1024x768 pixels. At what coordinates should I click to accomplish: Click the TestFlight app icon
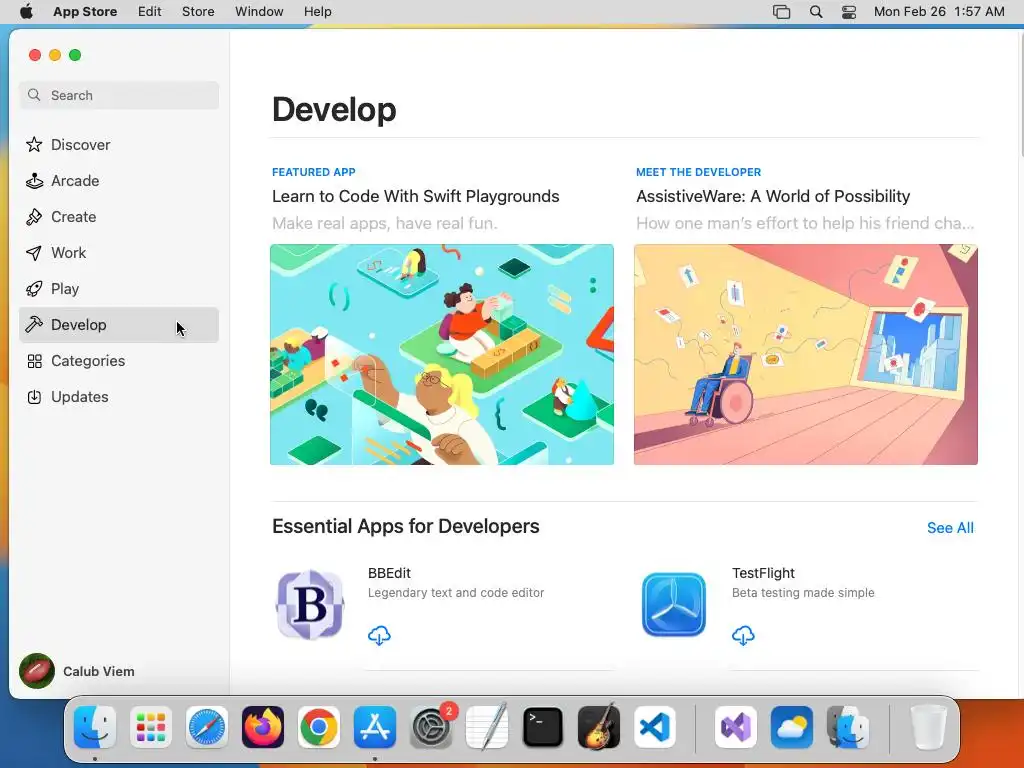coord(674,605)
